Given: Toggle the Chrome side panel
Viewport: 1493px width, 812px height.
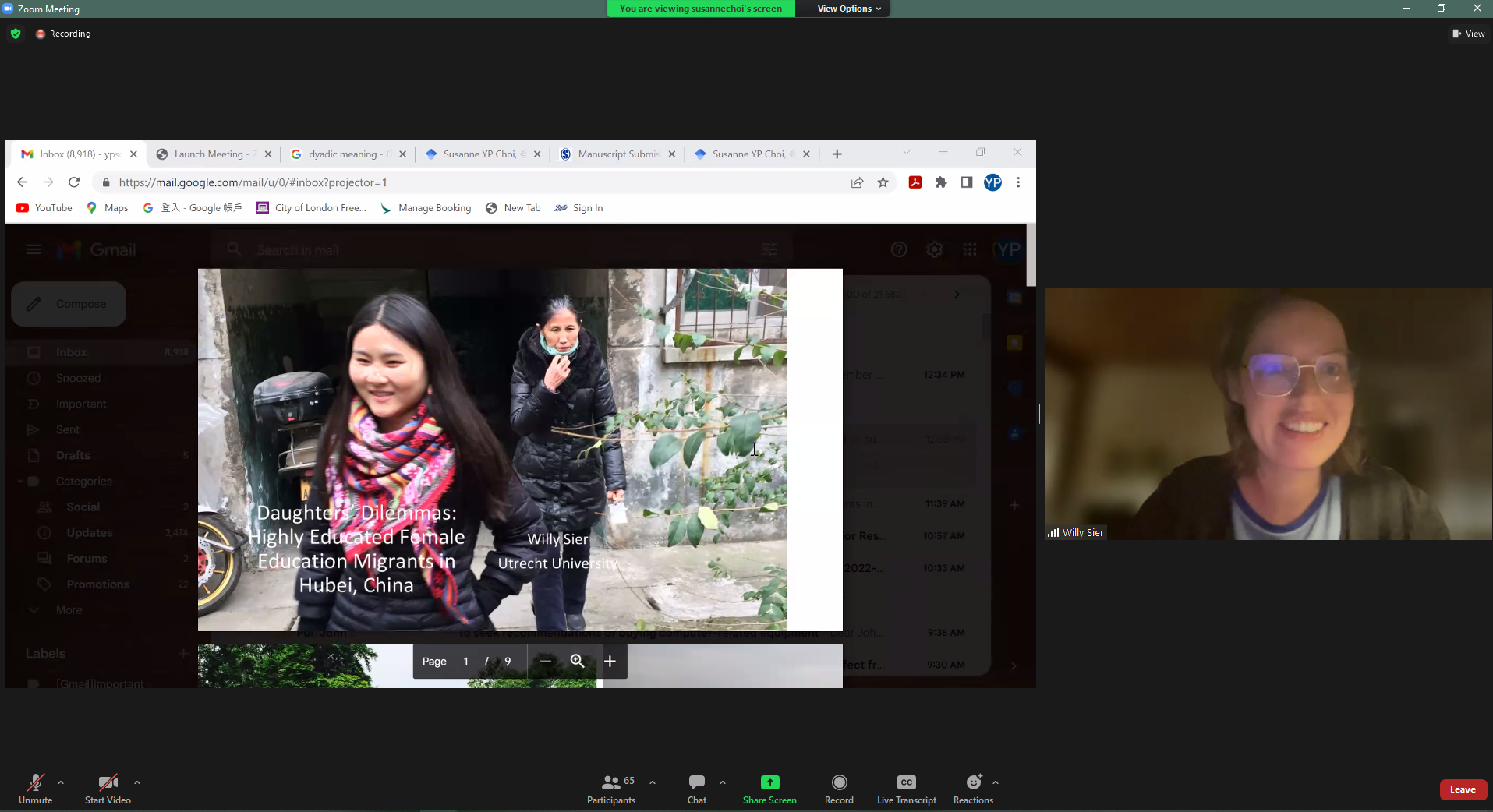Looking at the screenshot, I should pyautogui.click(x=967, y=182).
